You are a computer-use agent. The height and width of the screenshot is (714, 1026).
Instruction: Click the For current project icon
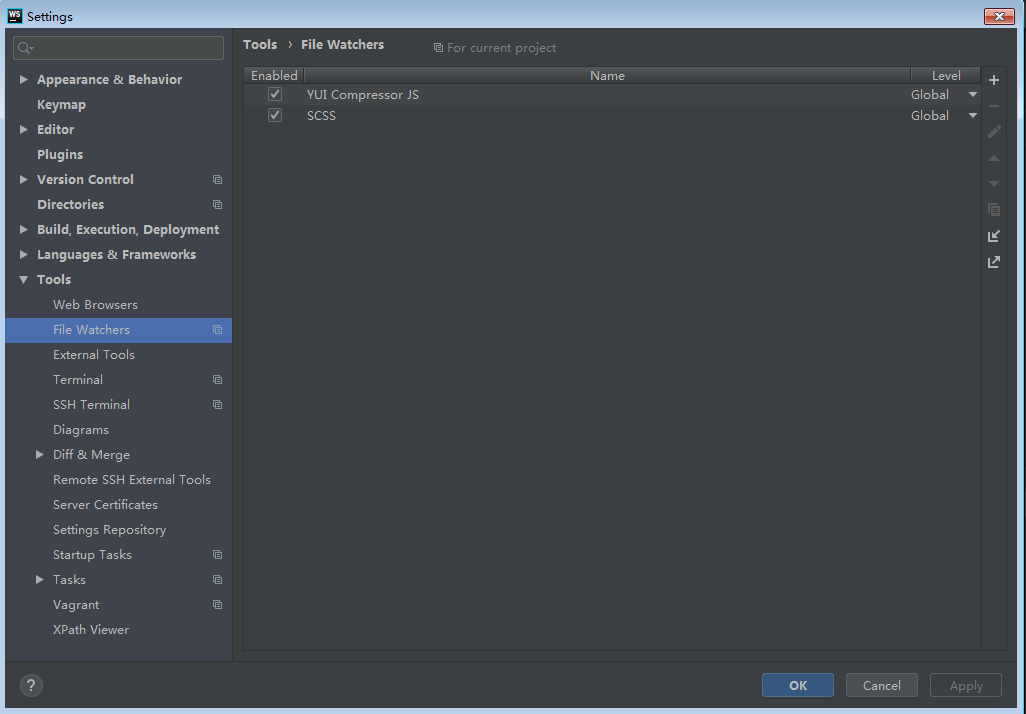pos(438,48)
